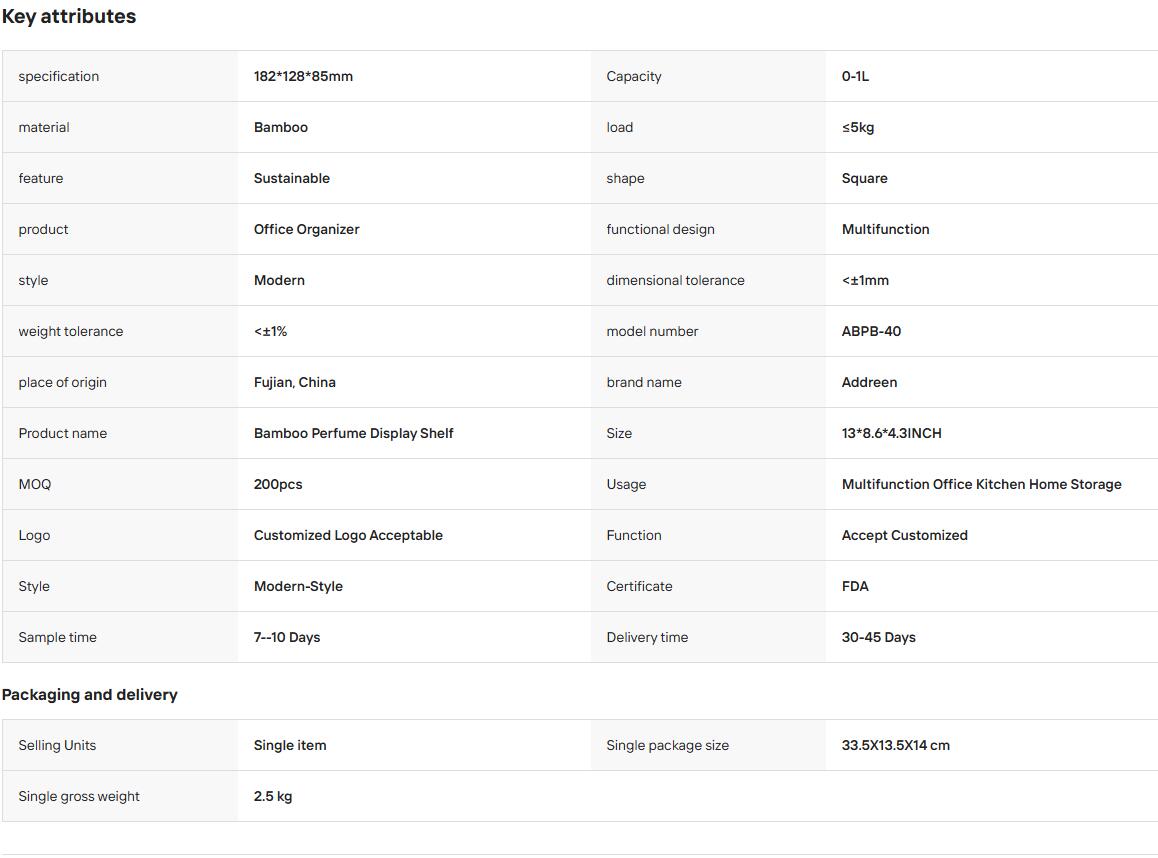This screenshot has height=858, width=1158.
Task: Select Bamboo Perfume Display Shelf text
Action: pos(354,433)
